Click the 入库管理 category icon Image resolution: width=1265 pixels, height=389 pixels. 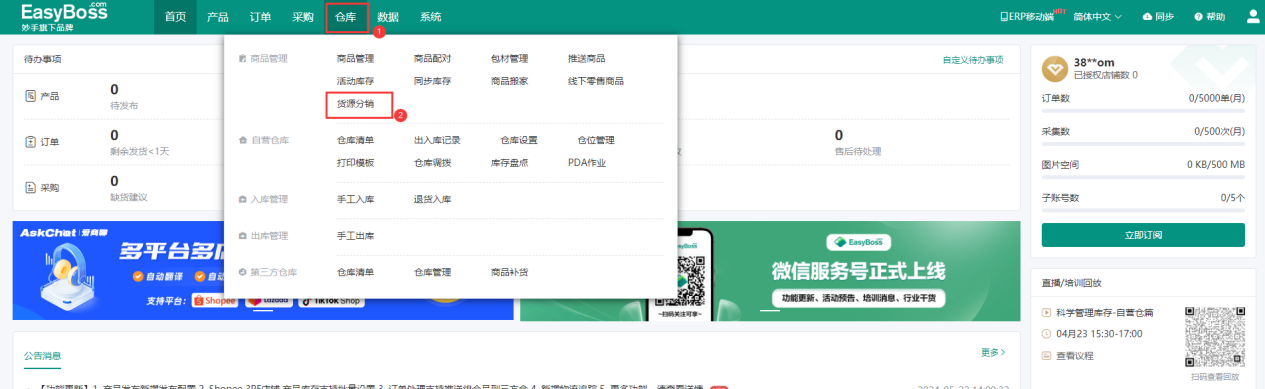243,200
